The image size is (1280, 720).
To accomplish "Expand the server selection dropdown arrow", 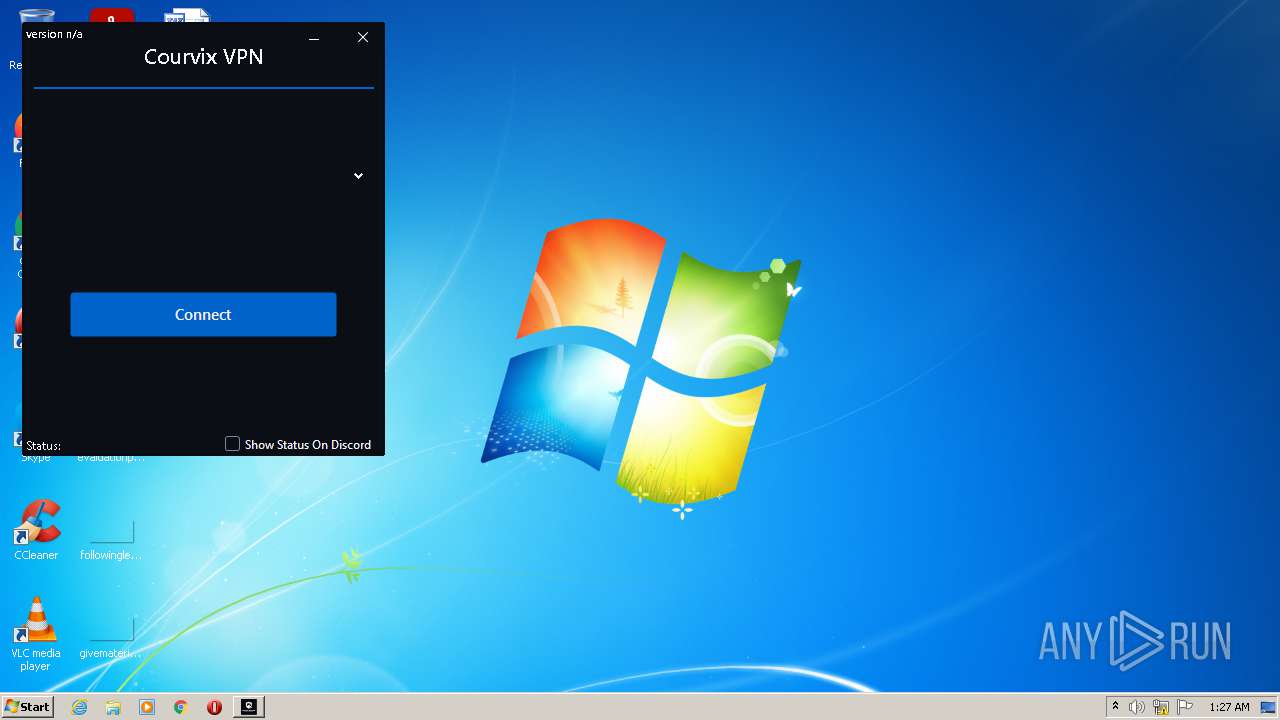I will tap(358, 176).
